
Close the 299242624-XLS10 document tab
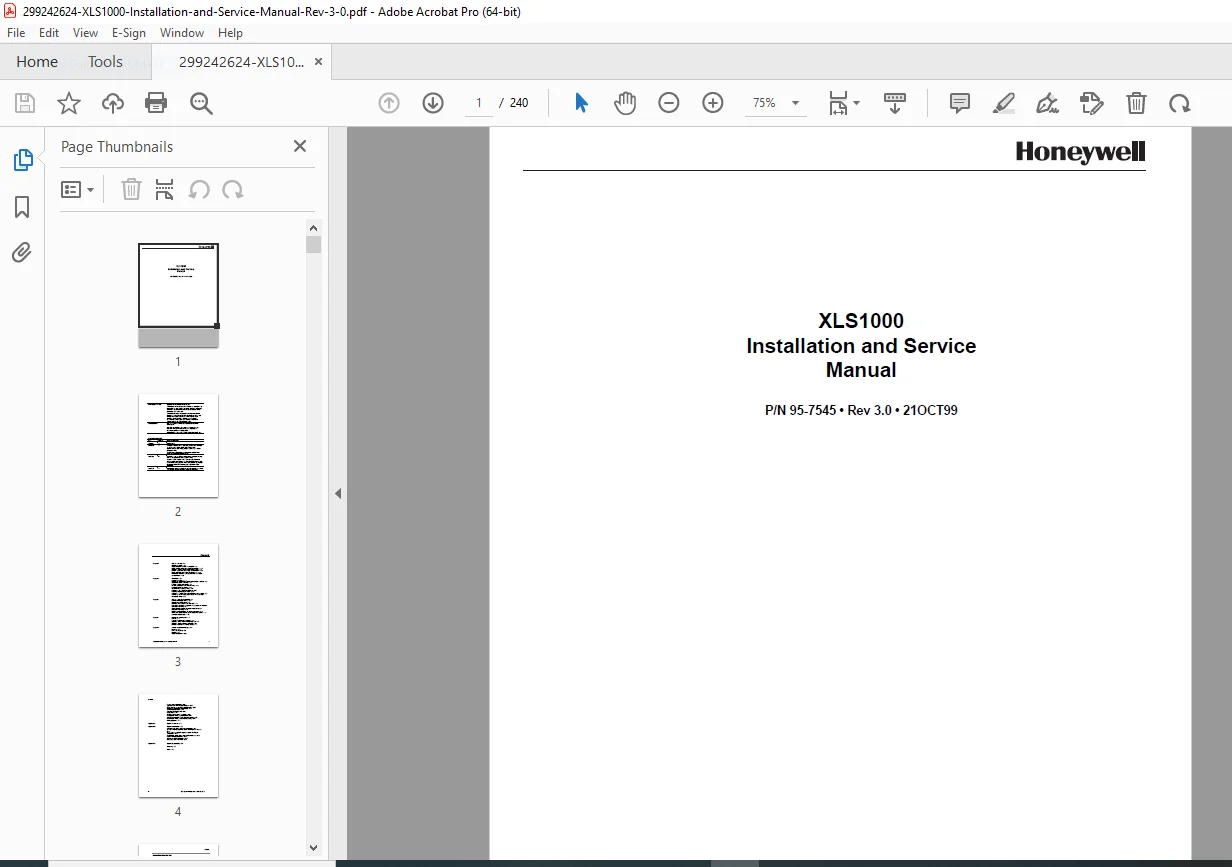click(319, 62)
